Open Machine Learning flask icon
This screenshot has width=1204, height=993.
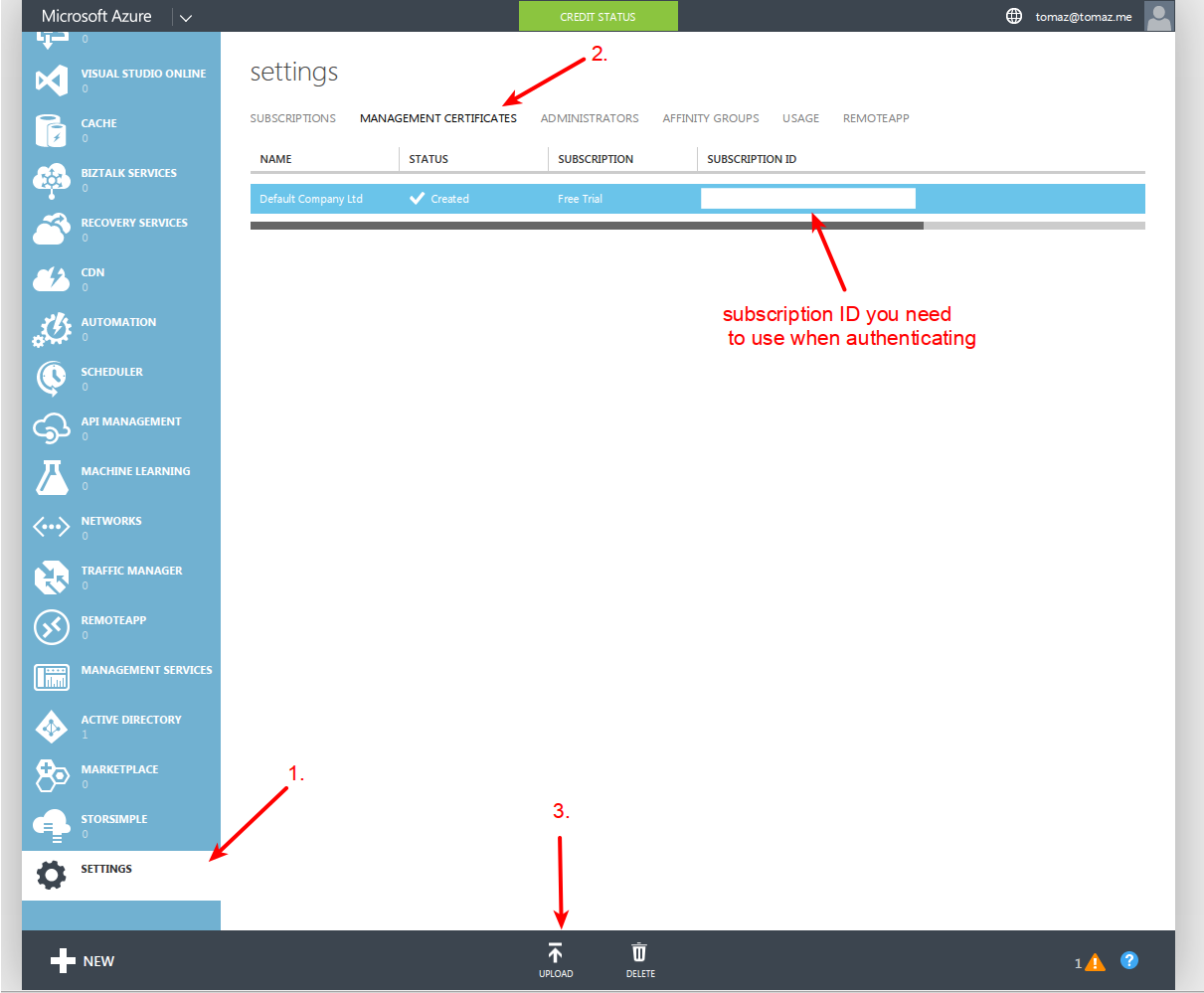click(52, 478)
